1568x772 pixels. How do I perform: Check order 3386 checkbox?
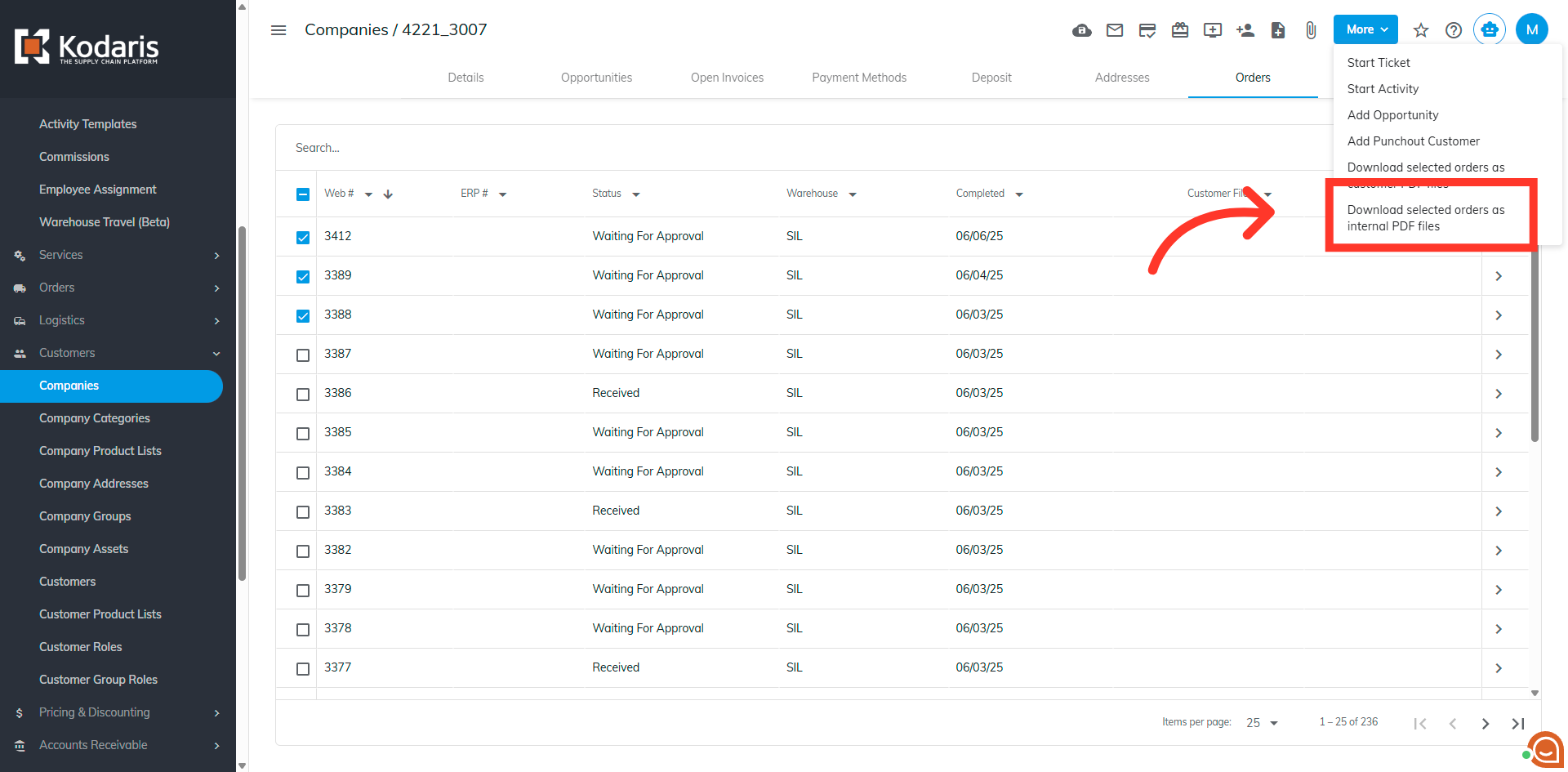coord(303,395)
